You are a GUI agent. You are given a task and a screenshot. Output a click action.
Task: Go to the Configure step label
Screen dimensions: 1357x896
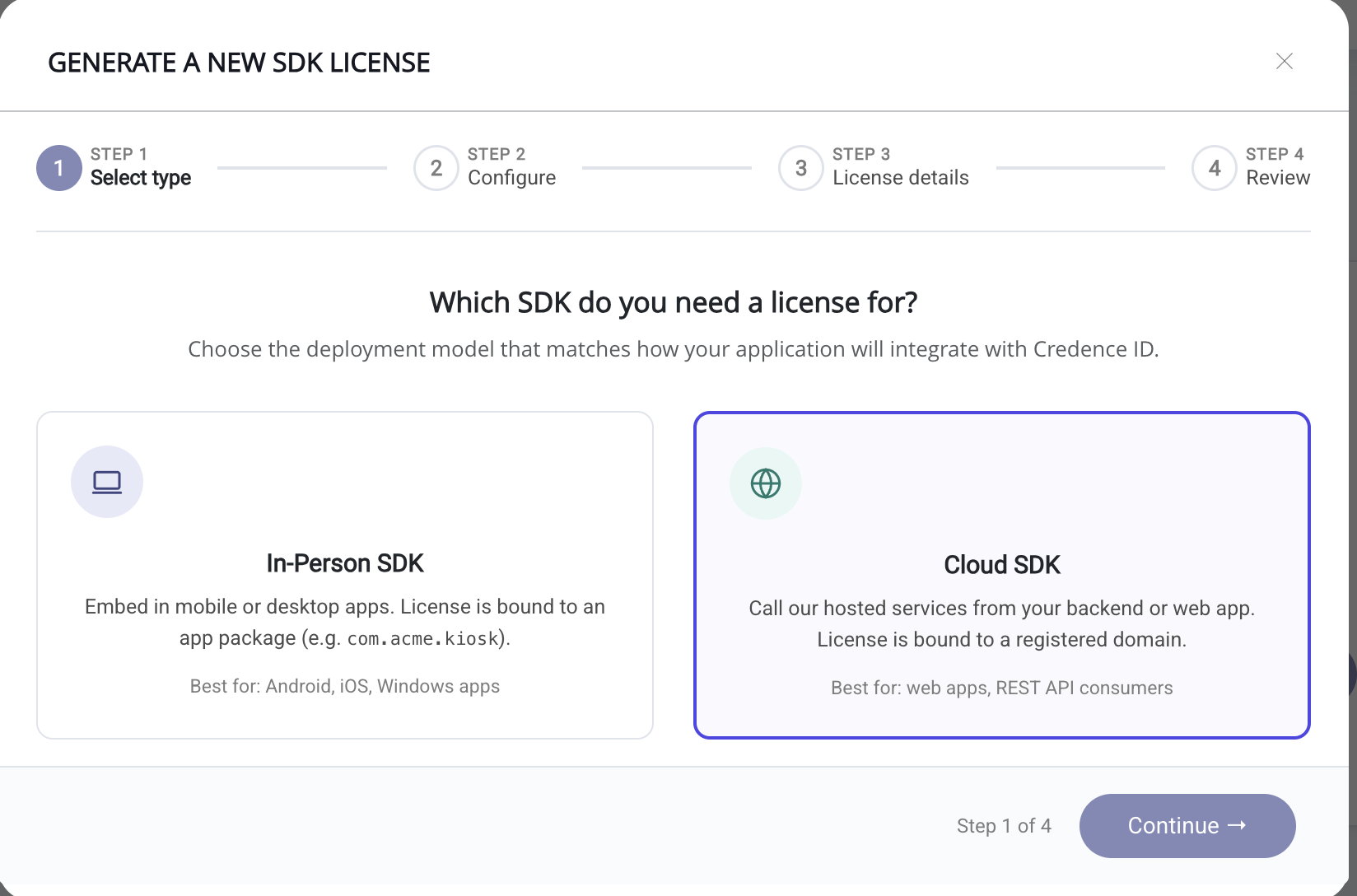(511, 178)
